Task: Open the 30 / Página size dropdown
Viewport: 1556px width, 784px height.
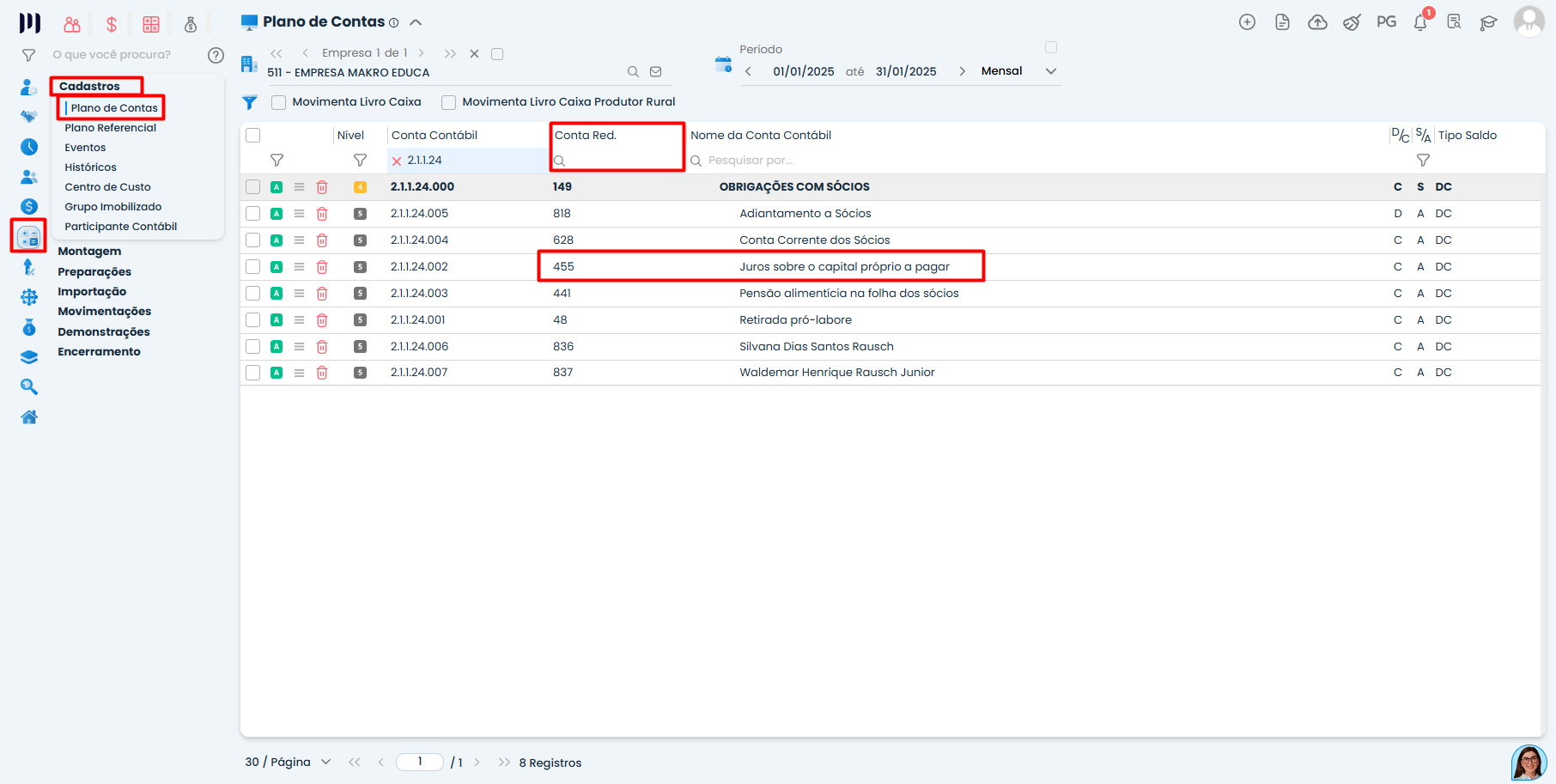Action: [325, 762]
